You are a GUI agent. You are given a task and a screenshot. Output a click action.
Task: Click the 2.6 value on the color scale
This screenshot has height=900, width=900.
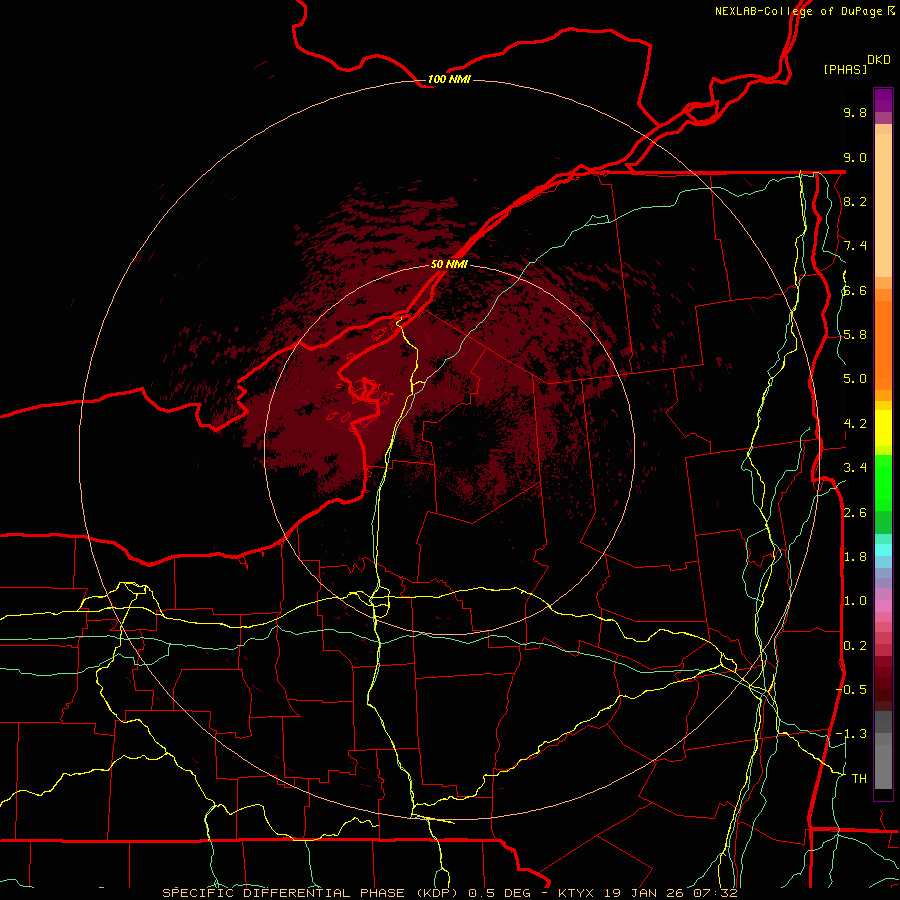pyautogui.click(x=855, y=513)
